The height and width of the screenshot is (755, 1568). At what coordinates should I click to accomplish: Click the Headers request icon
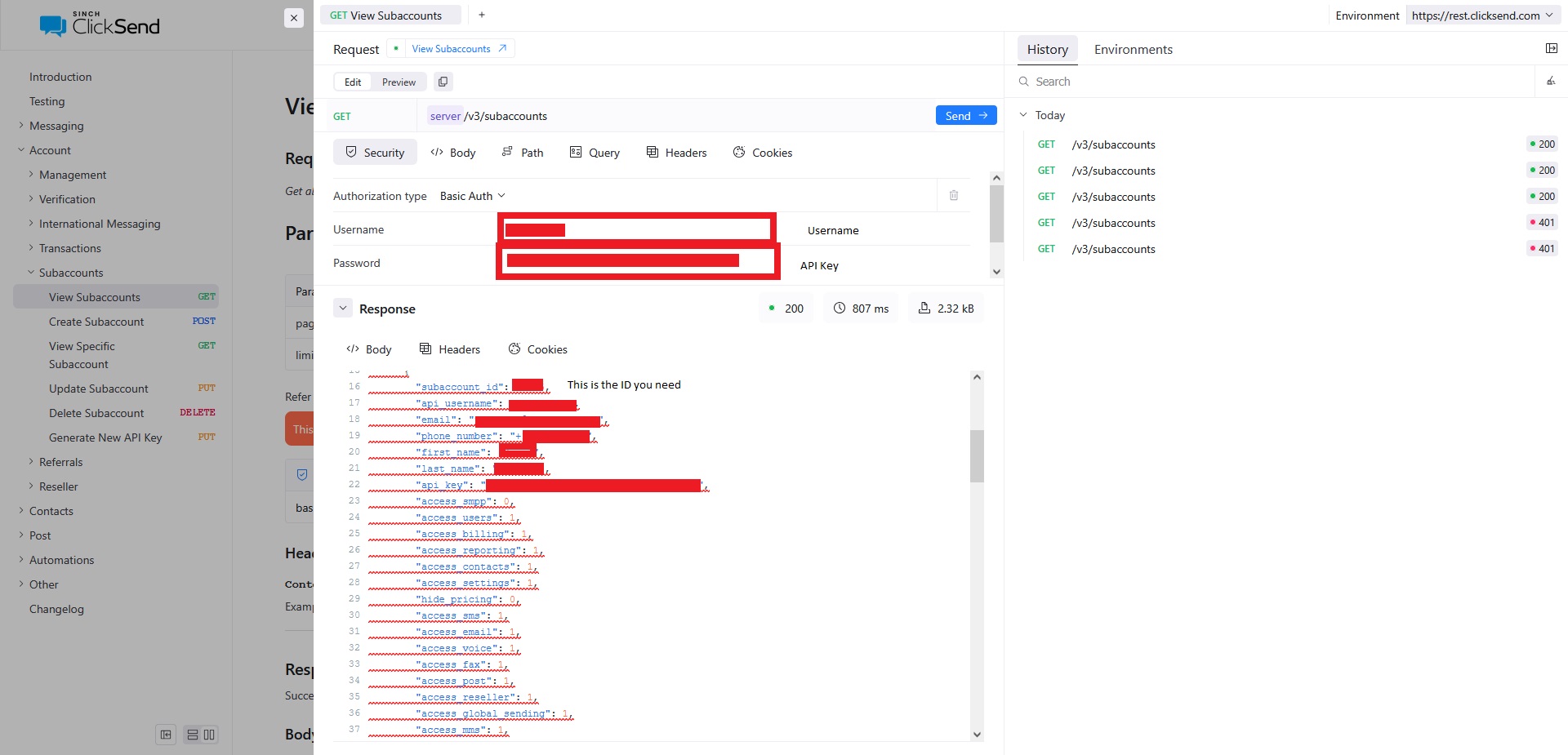pyautogui.click(x=652, y=152)
